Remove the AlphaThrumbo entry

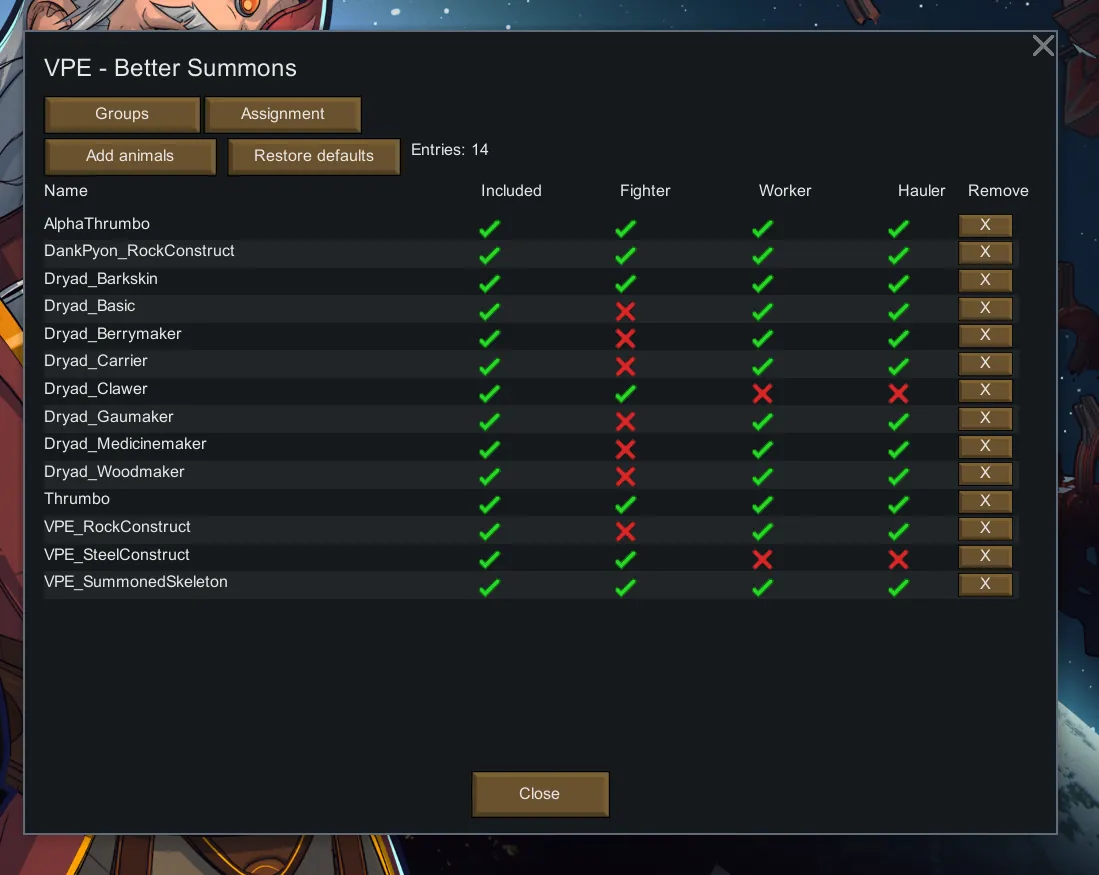(985, 226)
